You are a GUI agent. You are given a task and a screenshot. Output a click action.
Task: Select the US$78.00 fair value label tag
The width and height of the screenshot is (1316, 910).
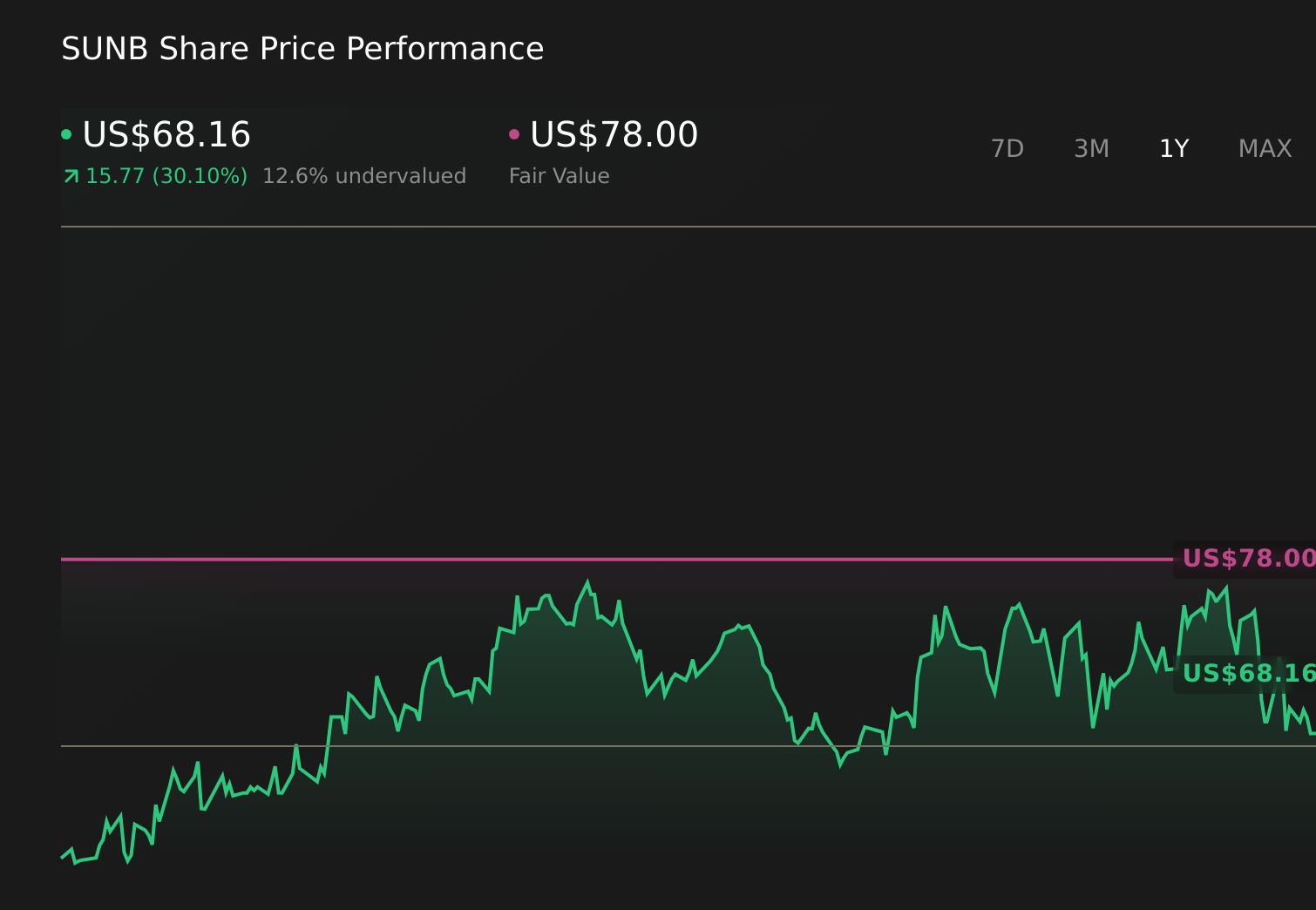(1248, 559)
